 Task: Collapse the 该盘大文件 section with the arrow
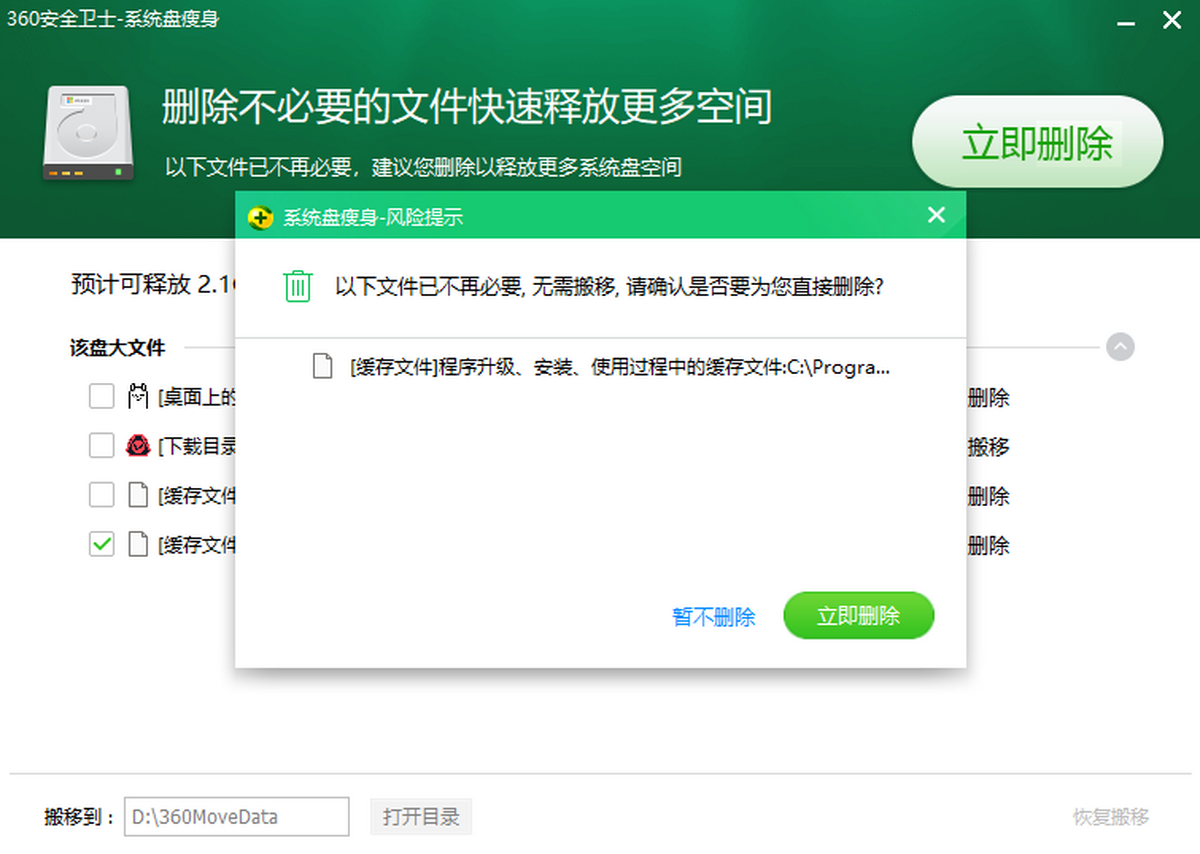[1120, 347]
